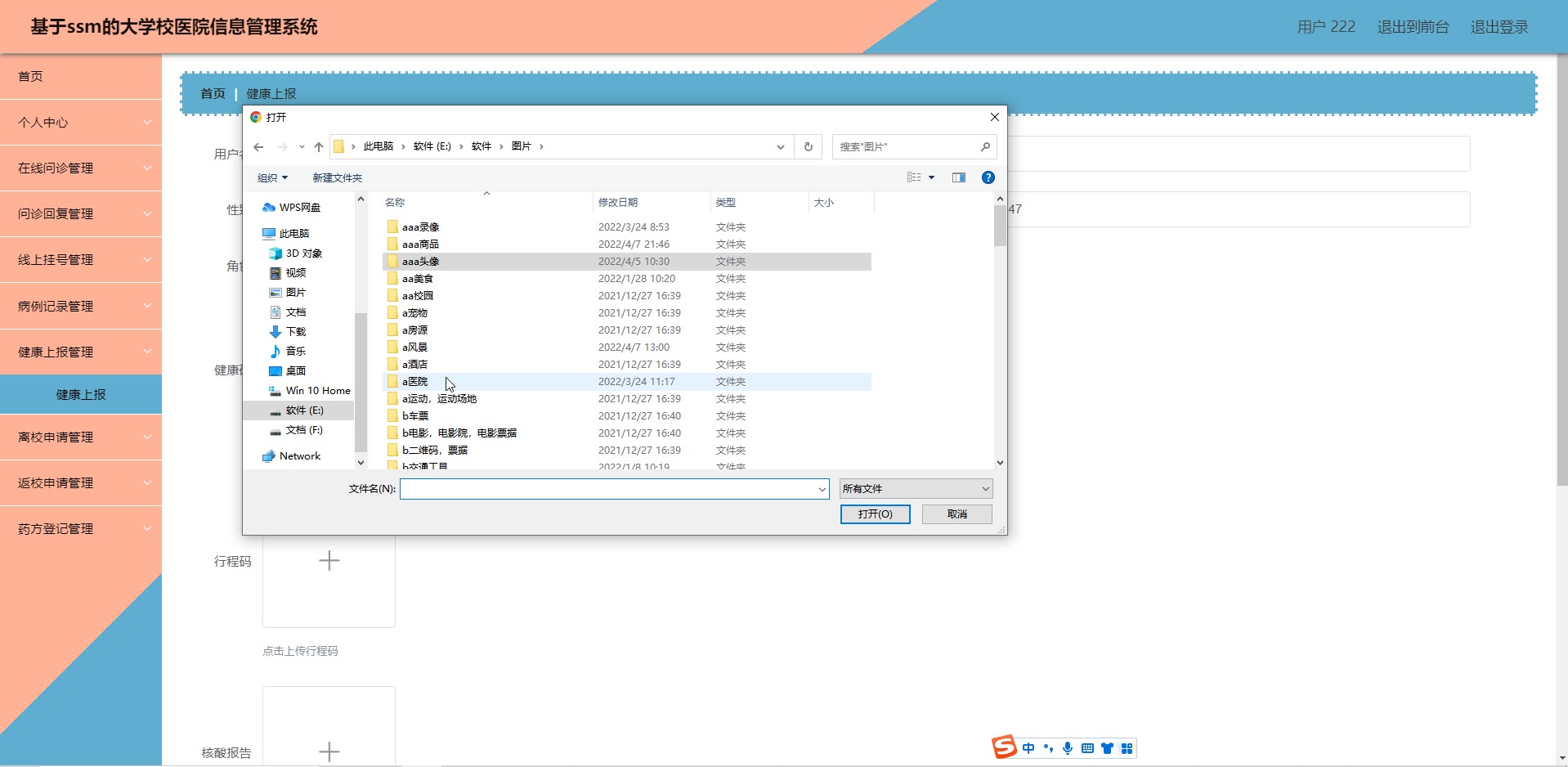Viewport: 1568px width, 767px height.
Task: Click the a宠物 folder icon
Action: point(392,313)
